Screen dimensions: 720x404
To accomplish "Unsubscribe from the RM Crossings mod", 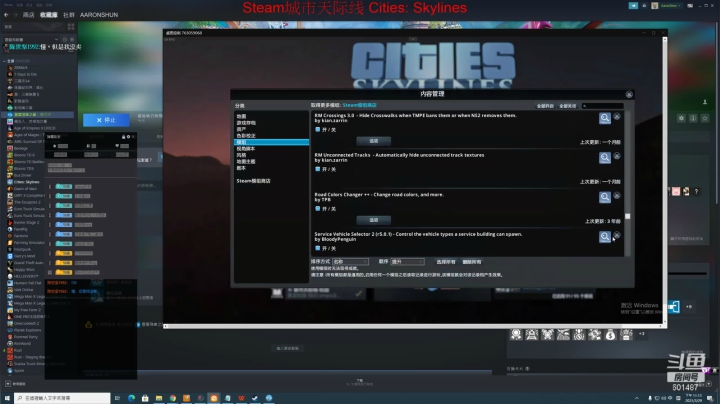I will coord(617,117).
